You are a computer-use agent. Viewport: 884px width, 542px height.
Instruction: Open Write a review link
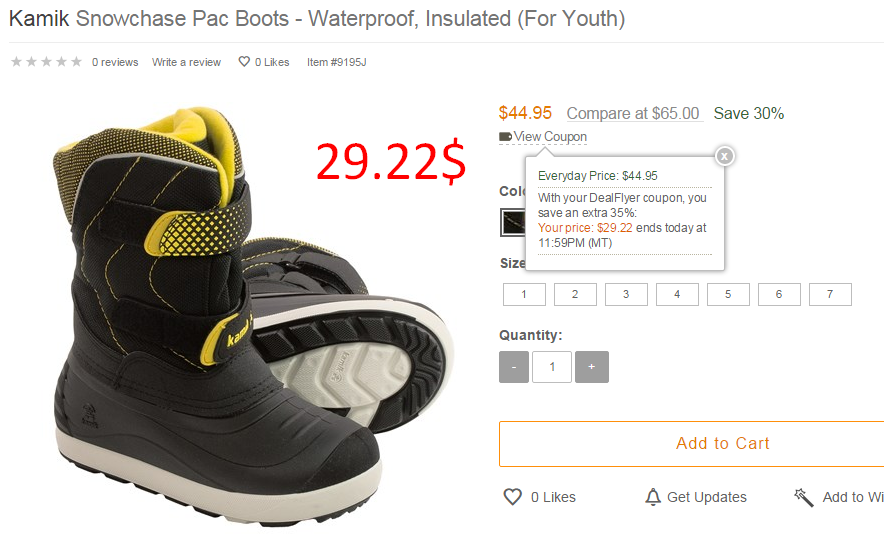(x=186, y=62)
